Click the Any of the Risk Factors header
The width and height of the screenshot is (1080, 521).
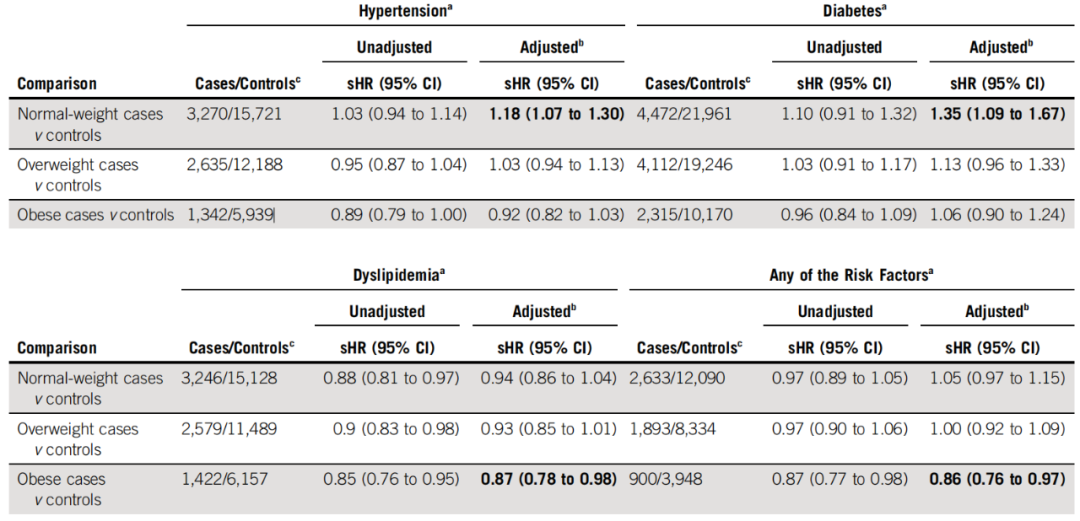point(852,276)
